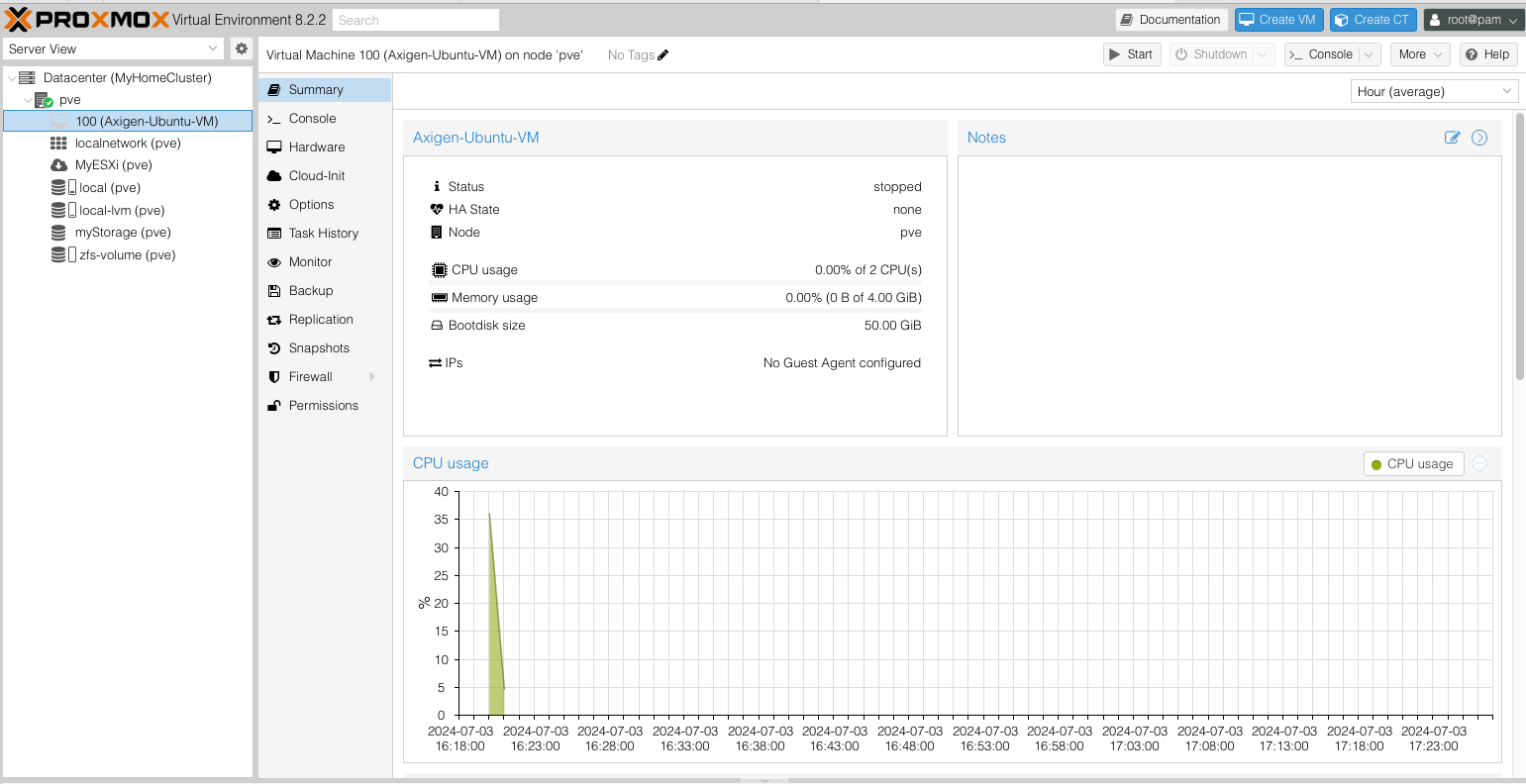Click the Create CT button
The image size is (1526, 784).
tap(1373, 20)
